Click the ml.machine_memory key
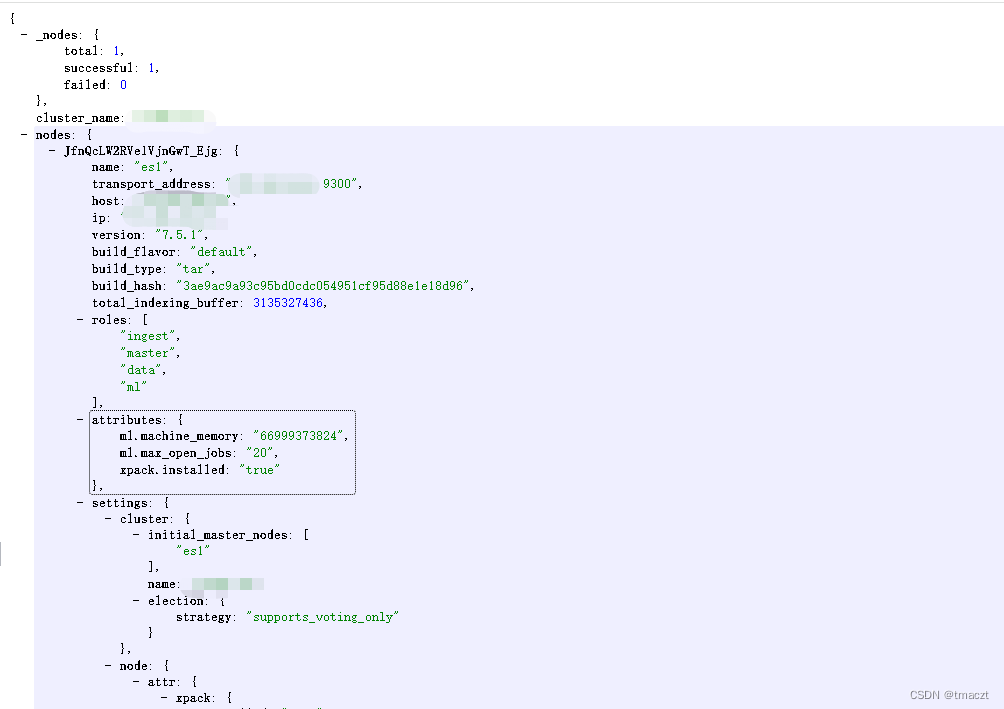Viewport: 1004px width, 709px height. pos(179,436)
